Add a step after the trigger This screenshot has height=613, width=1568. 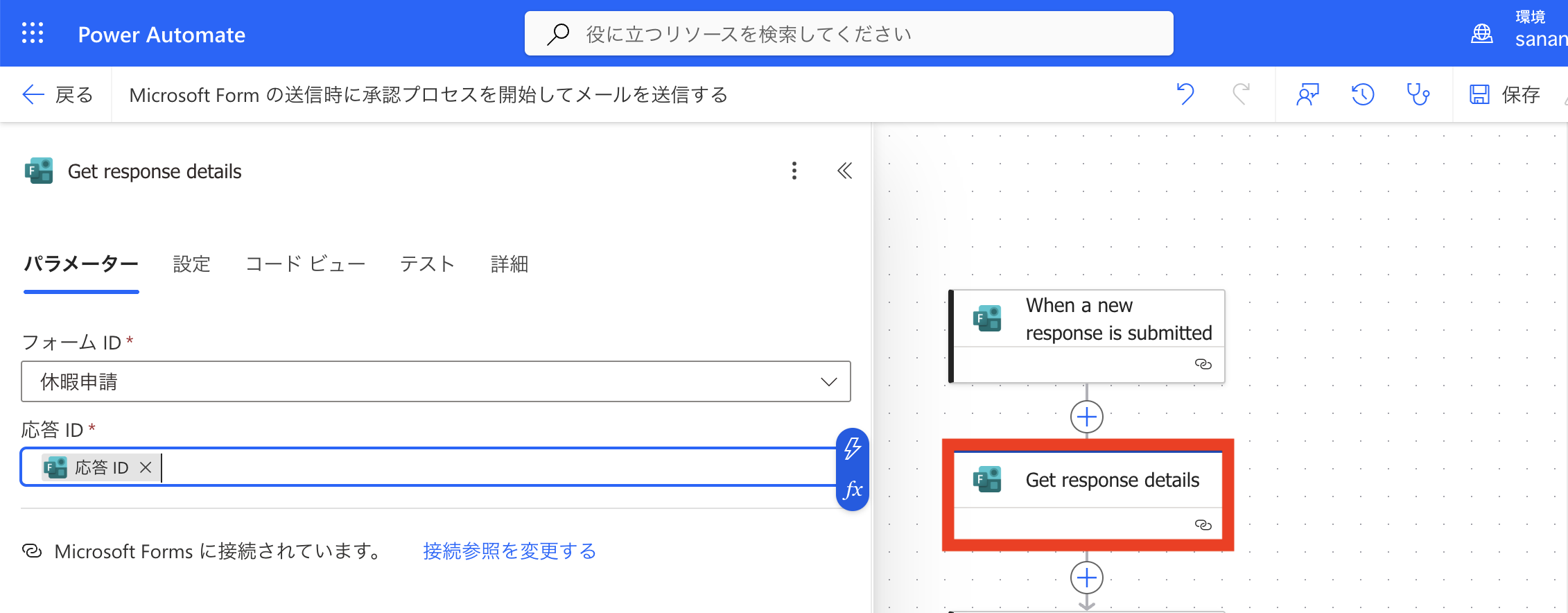(x=1087, y=417)
